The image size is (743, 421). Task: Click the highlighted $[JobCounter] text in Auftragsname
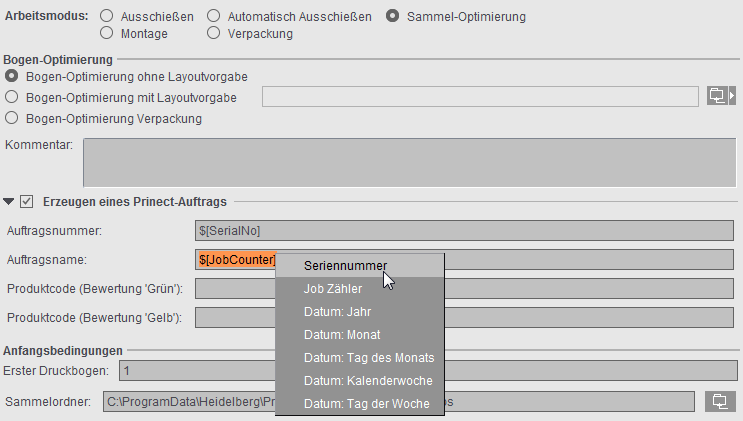[x=237, y=260]
